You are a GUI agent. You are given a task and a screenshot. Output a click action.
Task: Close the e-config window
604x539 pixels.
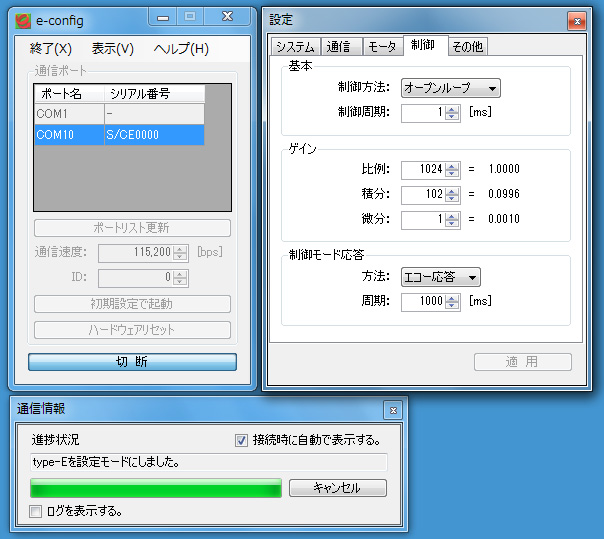228,17
